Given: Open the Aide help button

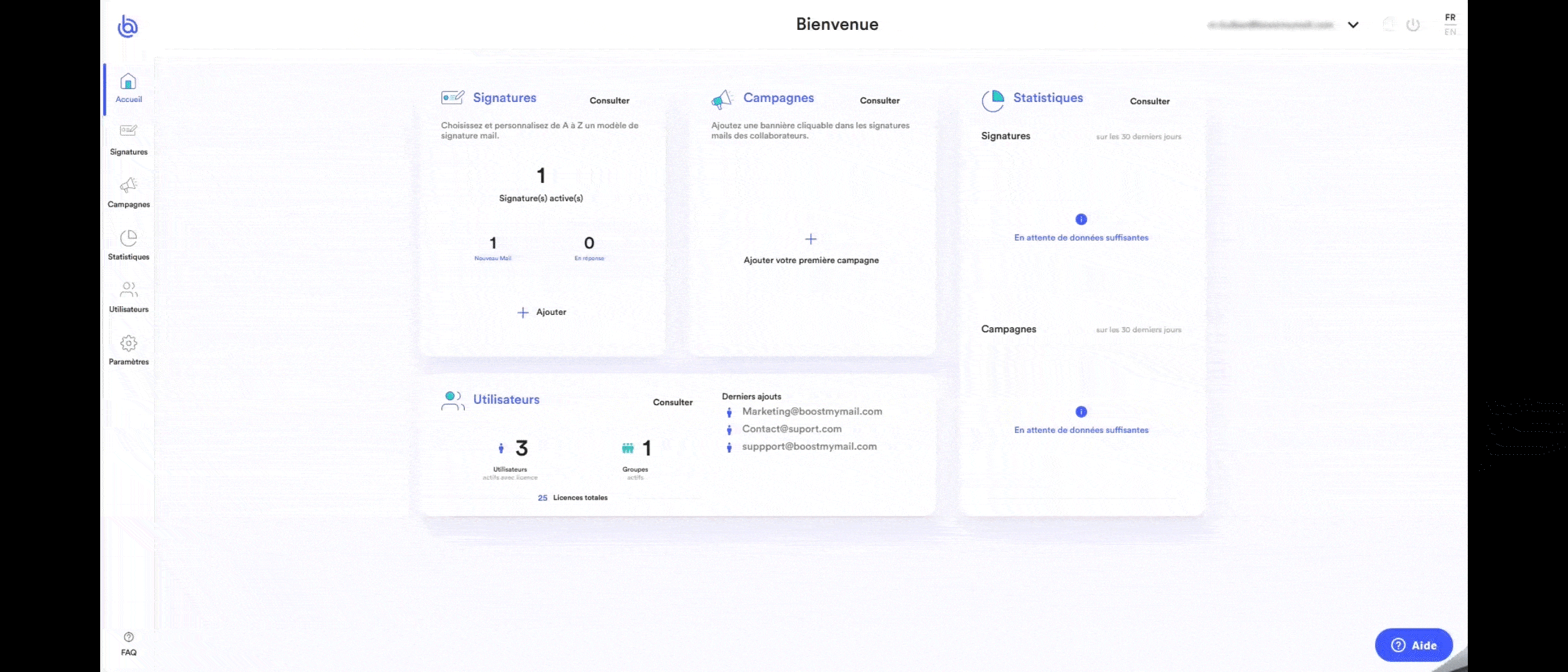Looking at the screenshot, I should 1413,645.
